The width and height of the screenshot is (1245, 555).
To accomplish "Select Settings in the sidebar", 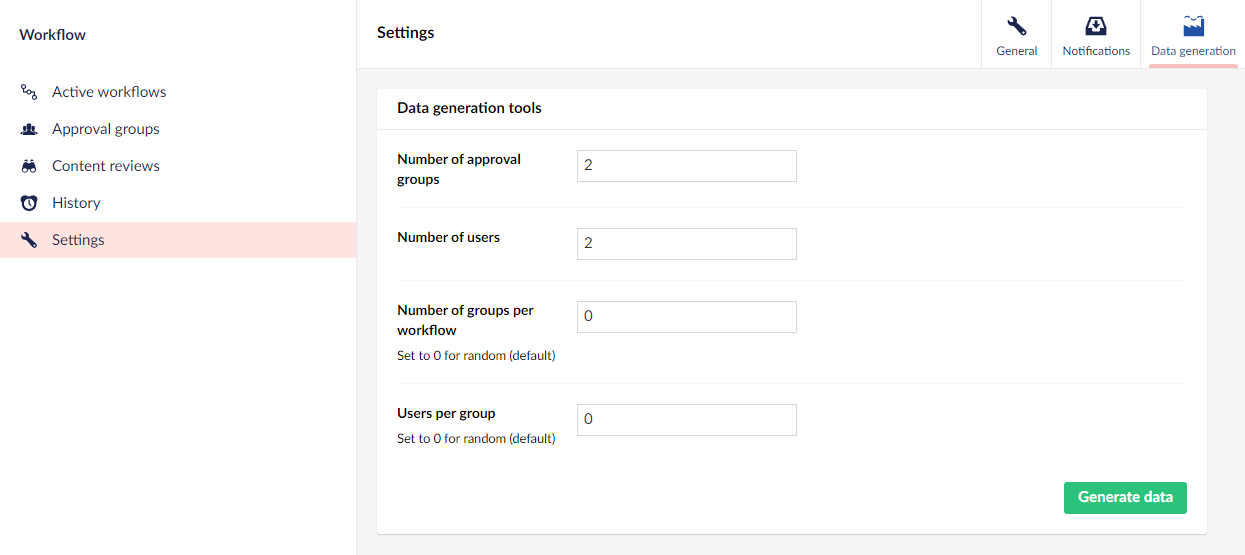I will click(178, 240).
